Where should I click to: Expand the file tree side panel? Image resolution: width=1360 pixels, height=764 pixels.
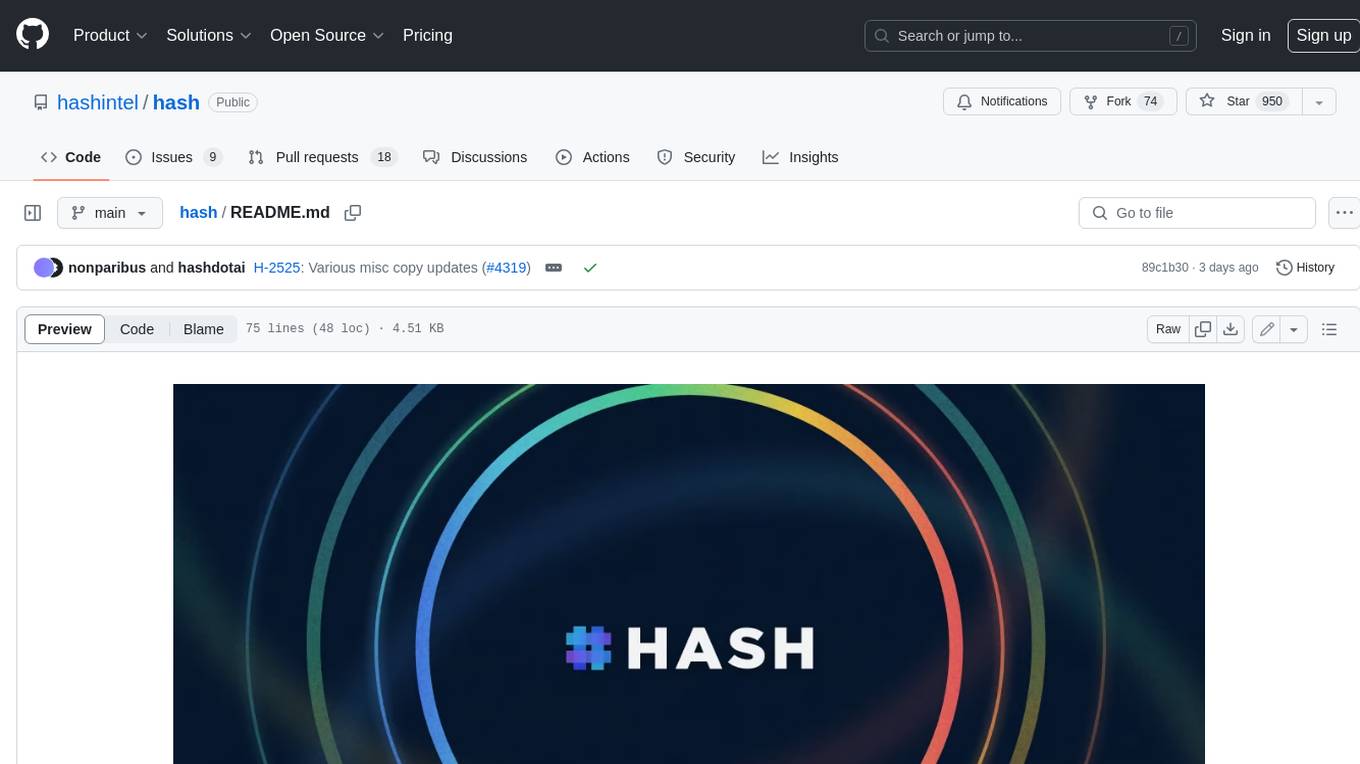coord(33,213)
